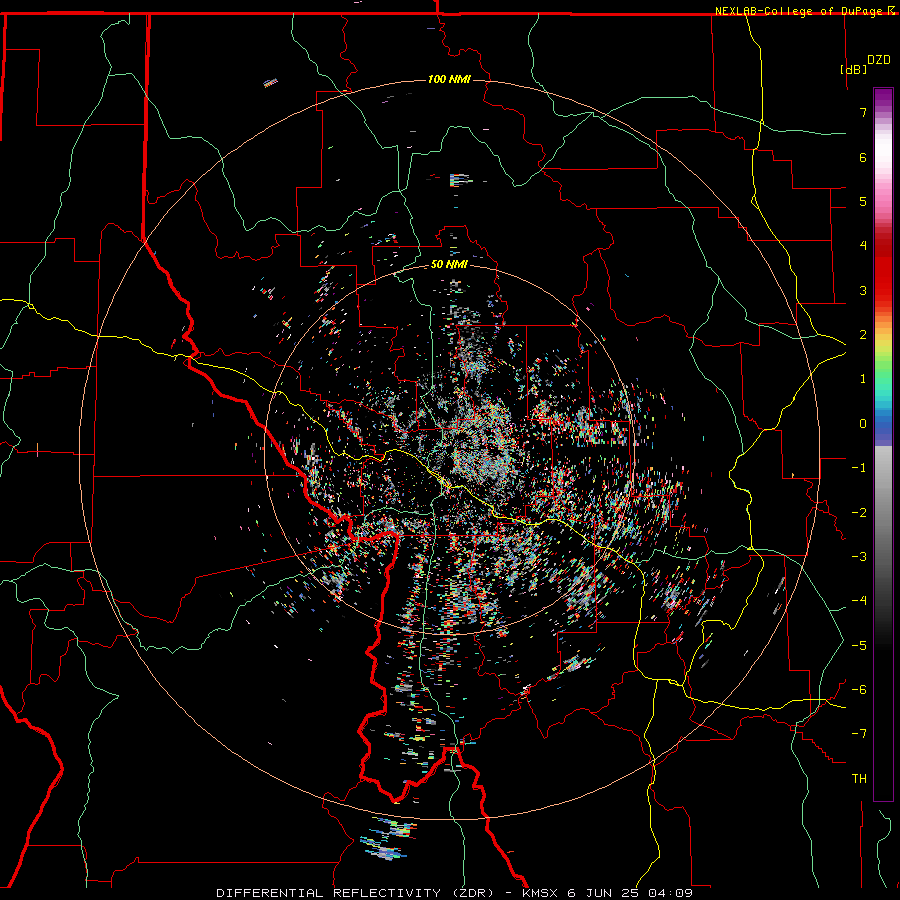Click the -5 value on color scale
The height and width of the screenshot is (900, 900).
pyautogui.click(x=859, y=646)
